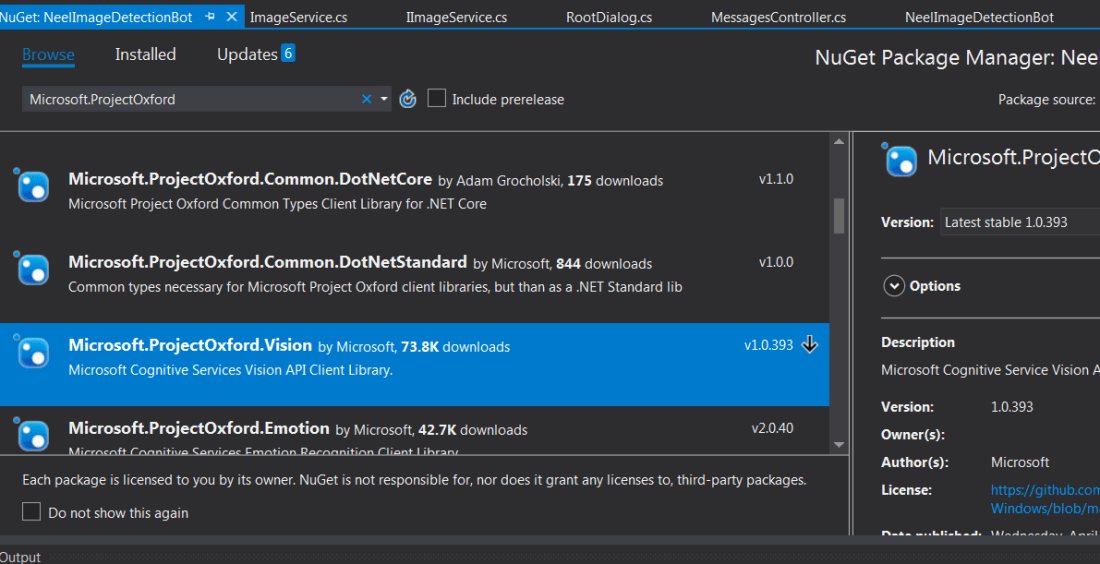This screenshot has height=564, width=1100.
Task: Check Do not show this again
Action: tap(32, 512)
